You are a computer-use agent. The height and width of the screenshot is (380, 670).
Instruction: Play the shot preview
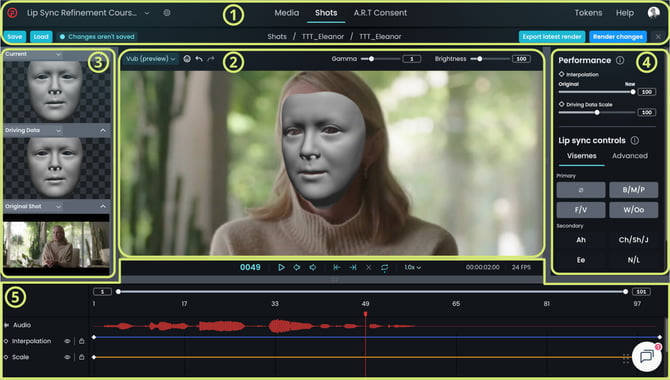pyautogui.click(x=281, y=267)
